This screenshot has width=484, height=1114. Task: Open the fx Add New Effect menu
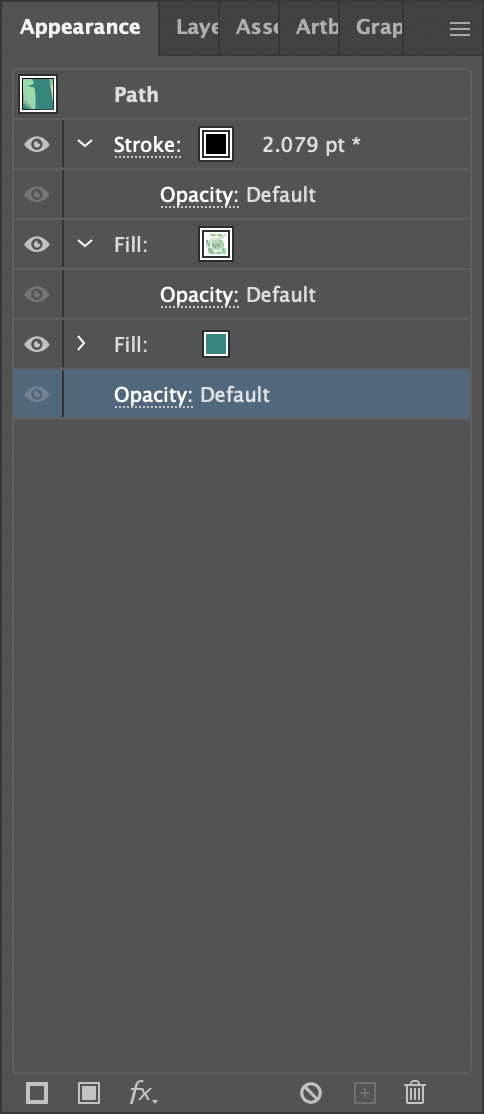click(x=143, y=1092)
